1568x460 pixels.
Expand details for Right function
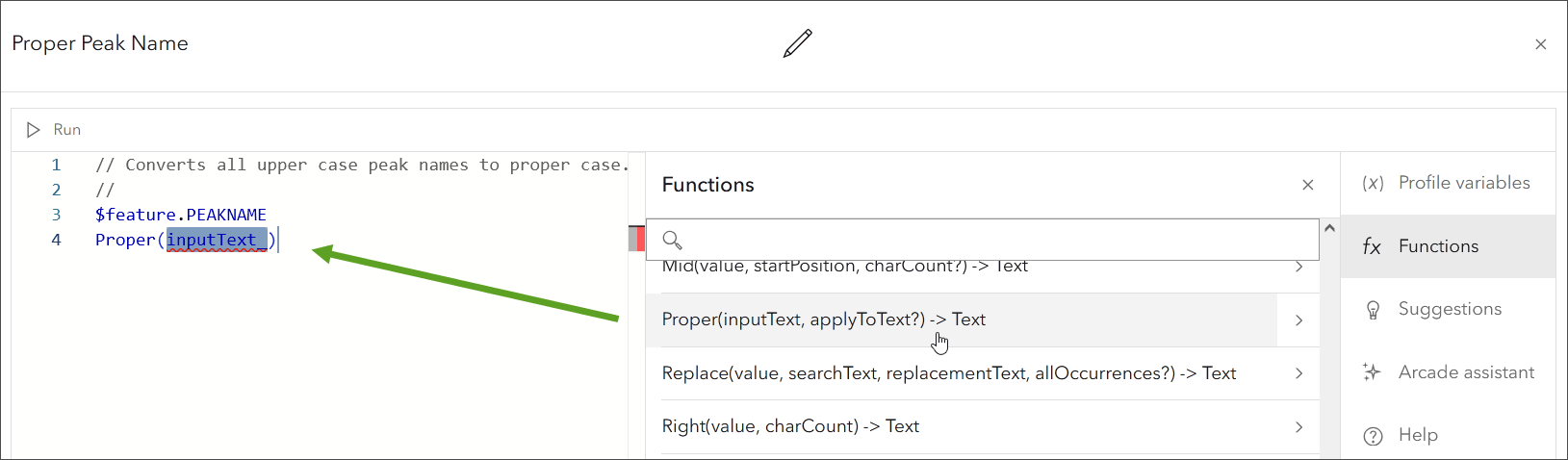click(1298, 426)
